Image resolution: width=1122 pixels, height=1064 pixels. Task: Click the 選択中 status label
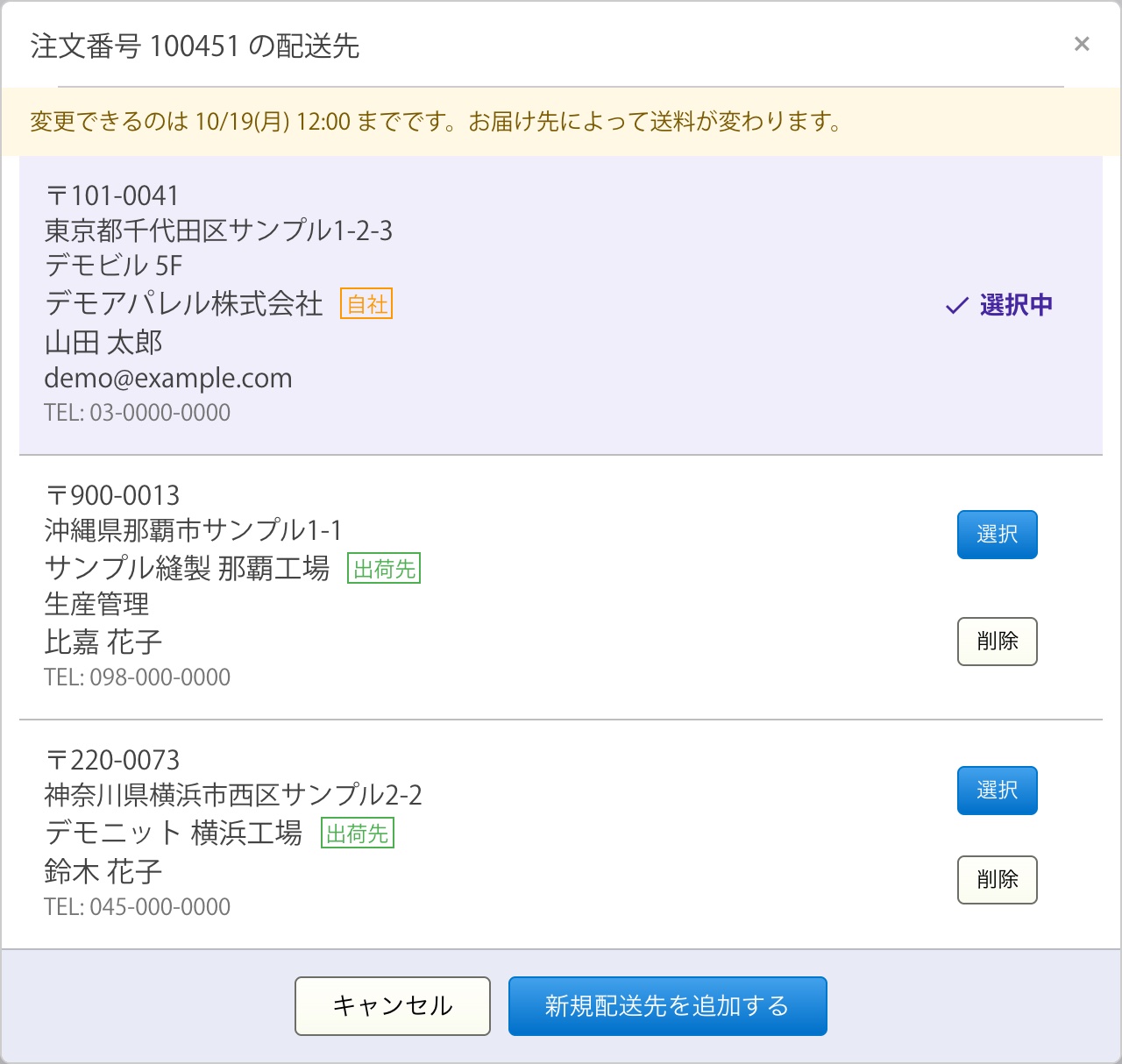pyautogui.click(x=1016, y=306)
